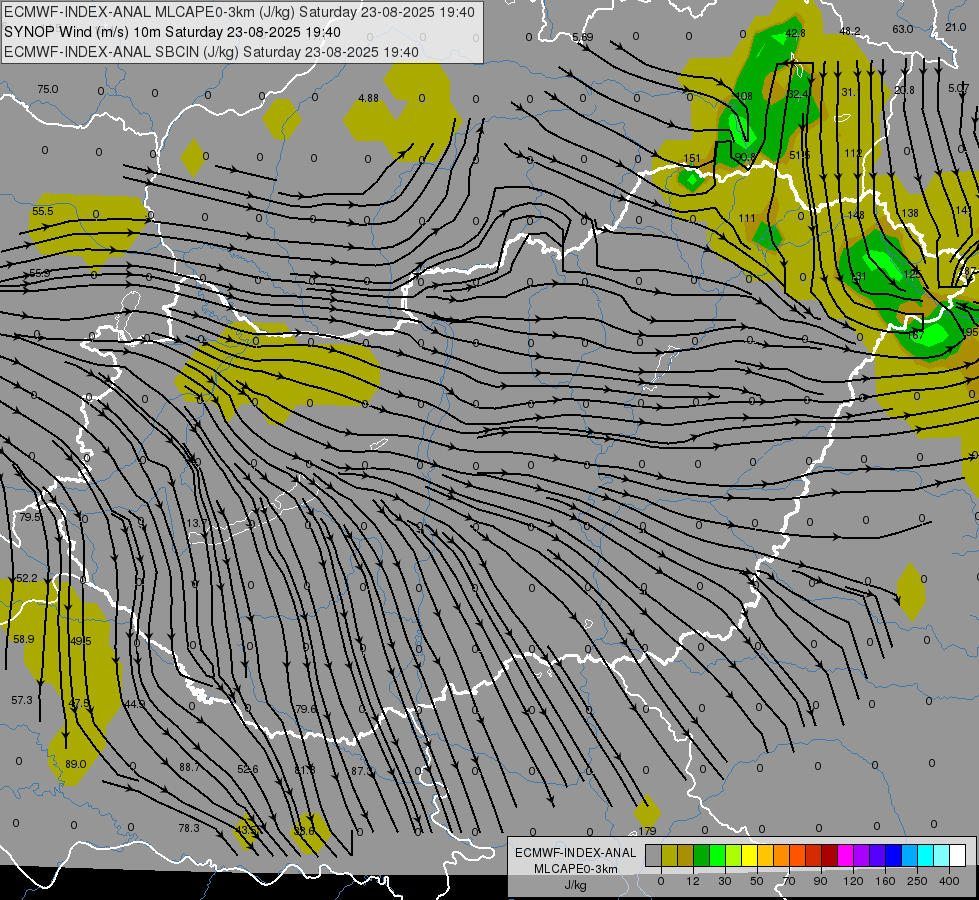Select the map value 13.7
Viewport: 979px width, 900px height.
click(197, 523)
